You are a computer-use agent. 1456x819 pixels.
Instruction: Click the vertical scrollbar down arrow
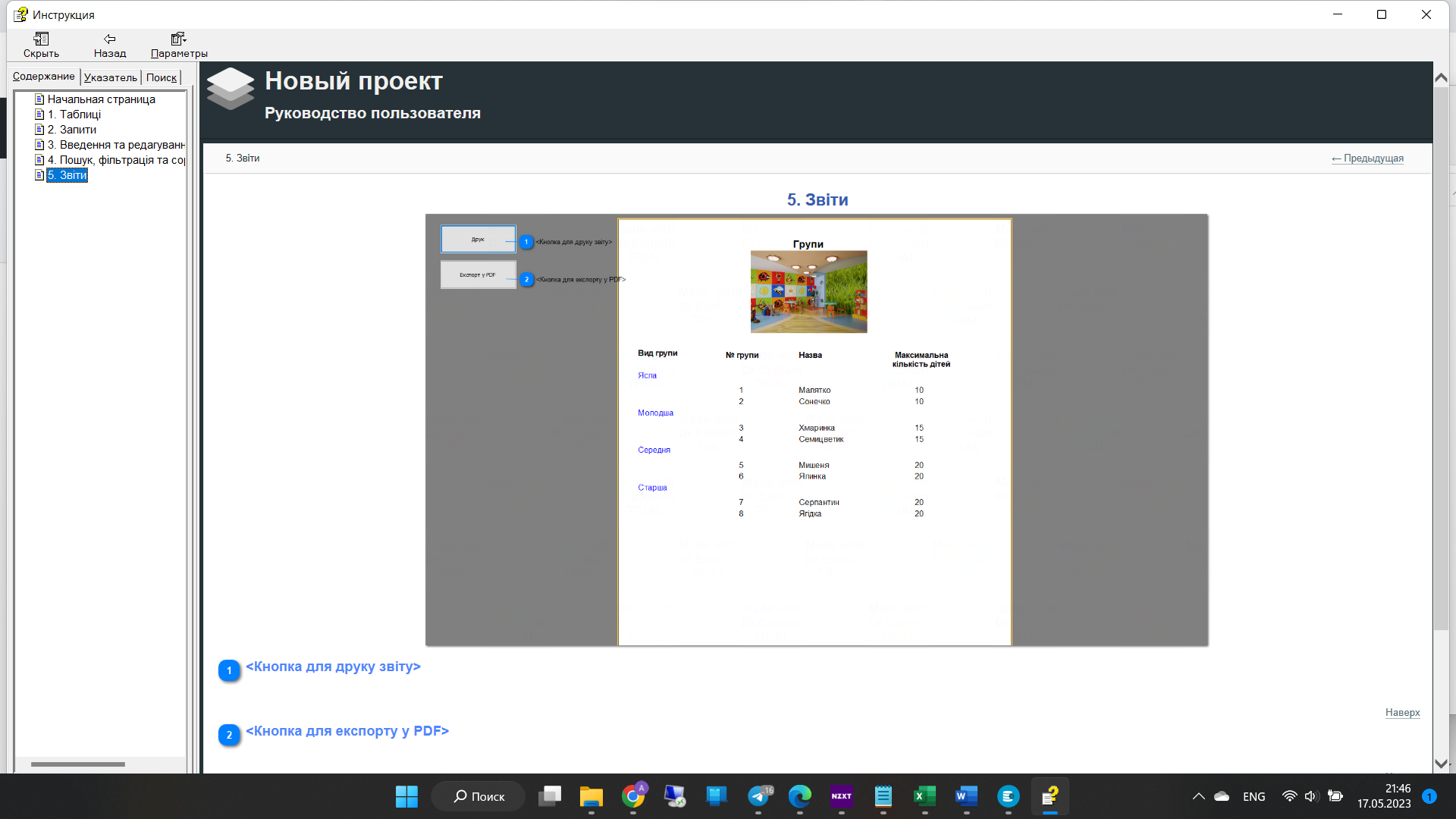pyautogui.click(x=1440, y=765)
